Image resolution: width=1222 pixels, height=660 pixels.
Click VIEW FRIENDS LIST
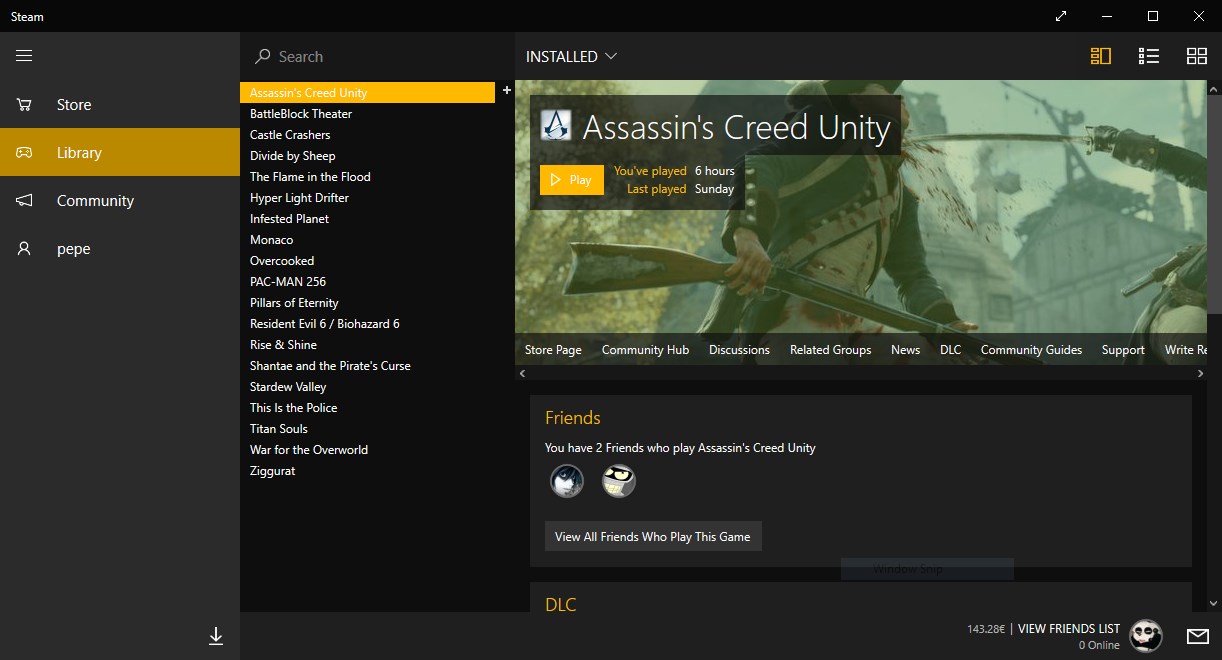tap(1069, 629)
